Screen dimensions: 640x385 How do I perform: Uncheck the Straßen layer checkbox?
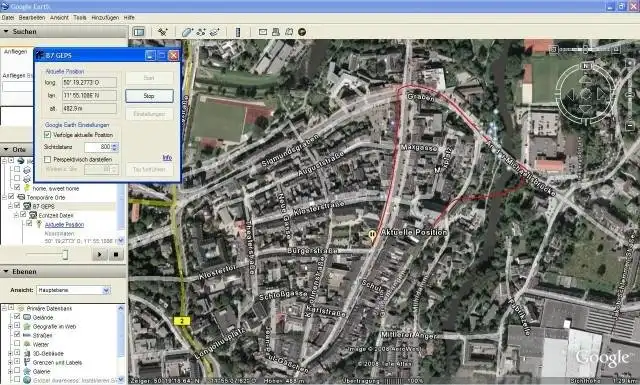point(17,335)
